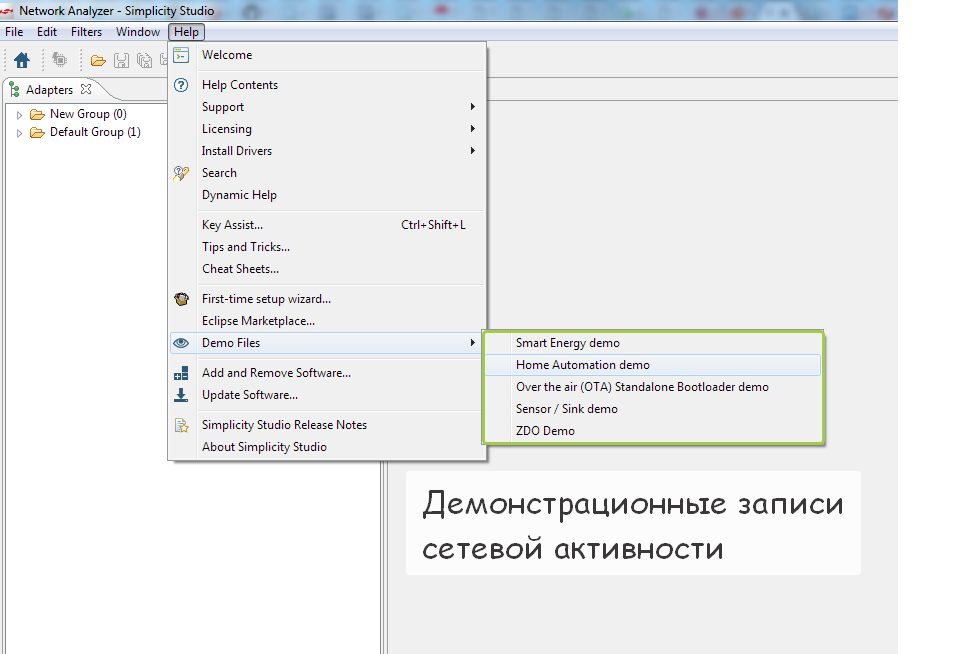Expand the Licensing submenu
The height and width of the screenshot is (654, 973).
326,129
